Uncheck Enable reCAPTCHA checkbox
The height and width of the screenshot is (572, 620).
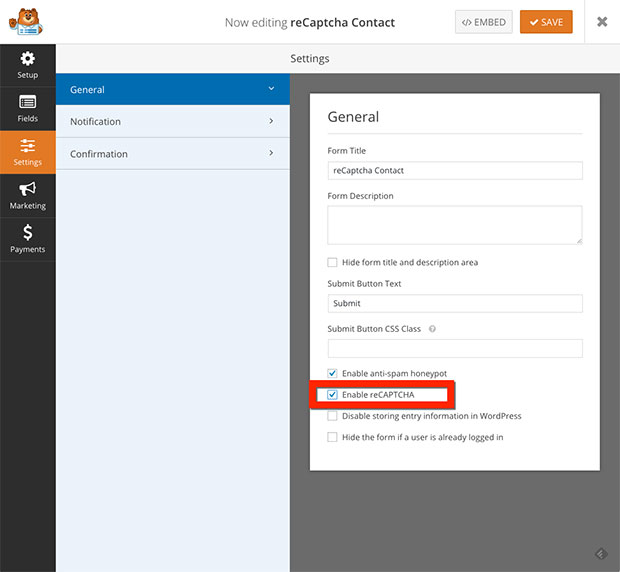coord(332,395)
